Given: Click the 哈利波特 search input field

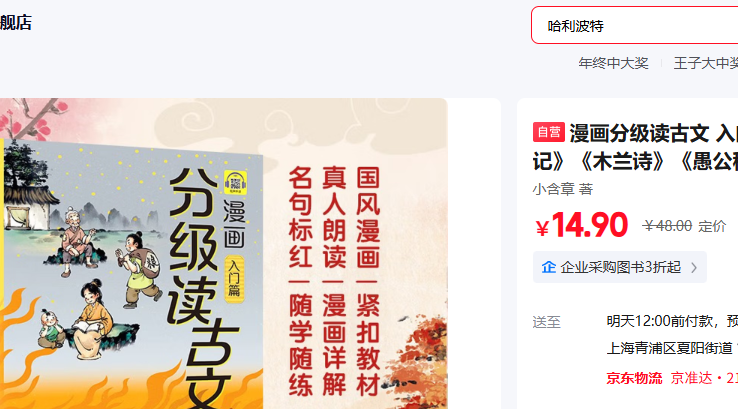Looking at the screenshot, I should (635, 25).
